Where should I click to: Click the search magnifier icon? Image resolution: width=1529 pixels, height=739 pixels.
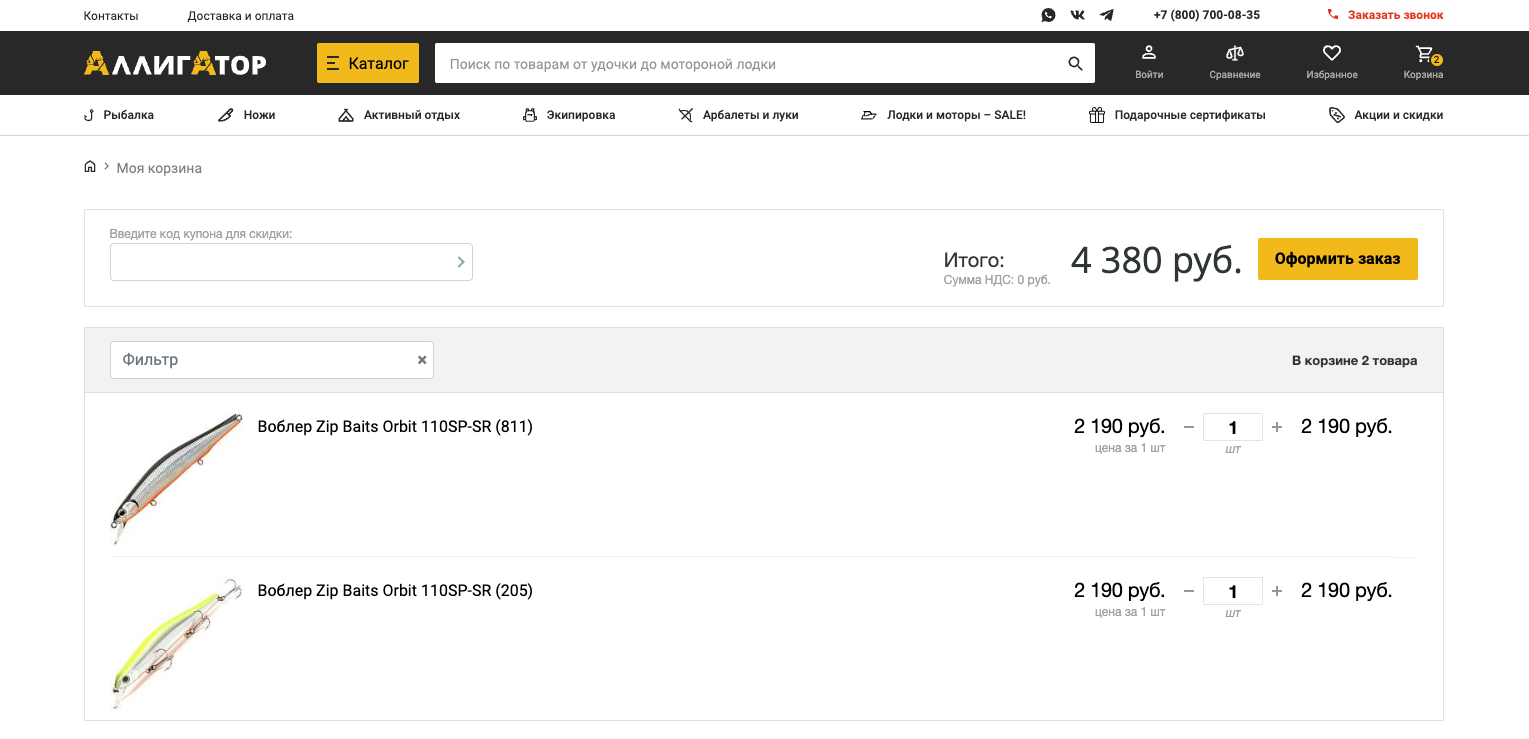coord(1075,64)
